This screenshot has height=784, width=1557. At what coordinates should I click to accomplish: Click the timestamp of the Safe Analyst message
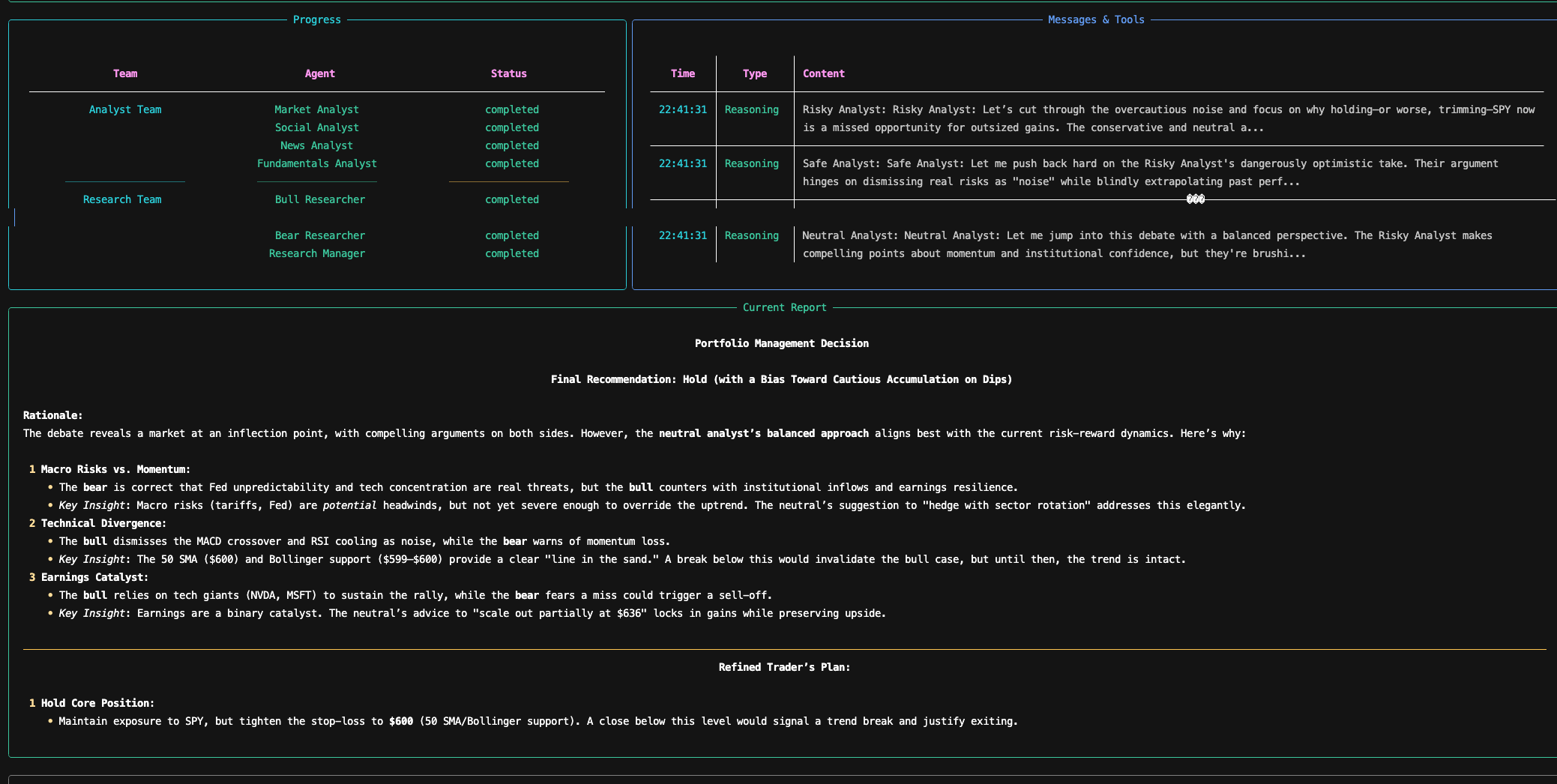pos(683,163)
